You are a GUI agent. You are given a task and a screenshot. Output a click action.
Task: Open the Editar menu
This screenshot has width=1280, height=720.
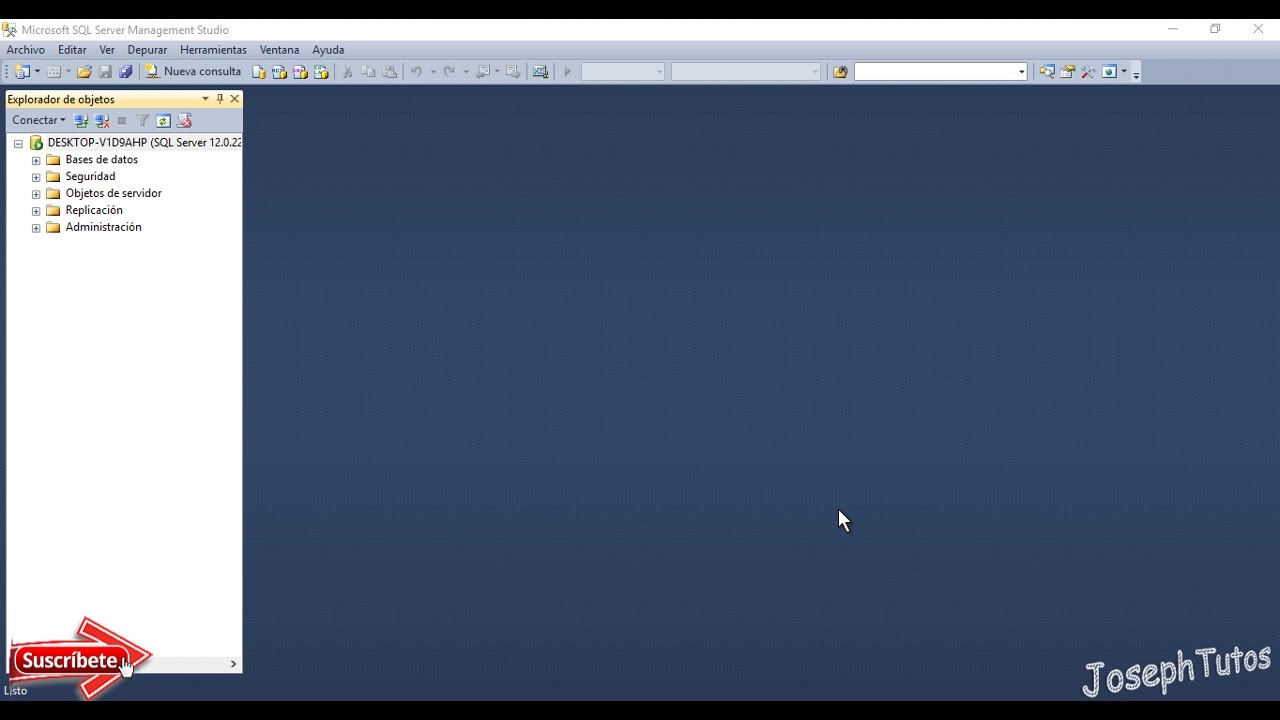72,50
